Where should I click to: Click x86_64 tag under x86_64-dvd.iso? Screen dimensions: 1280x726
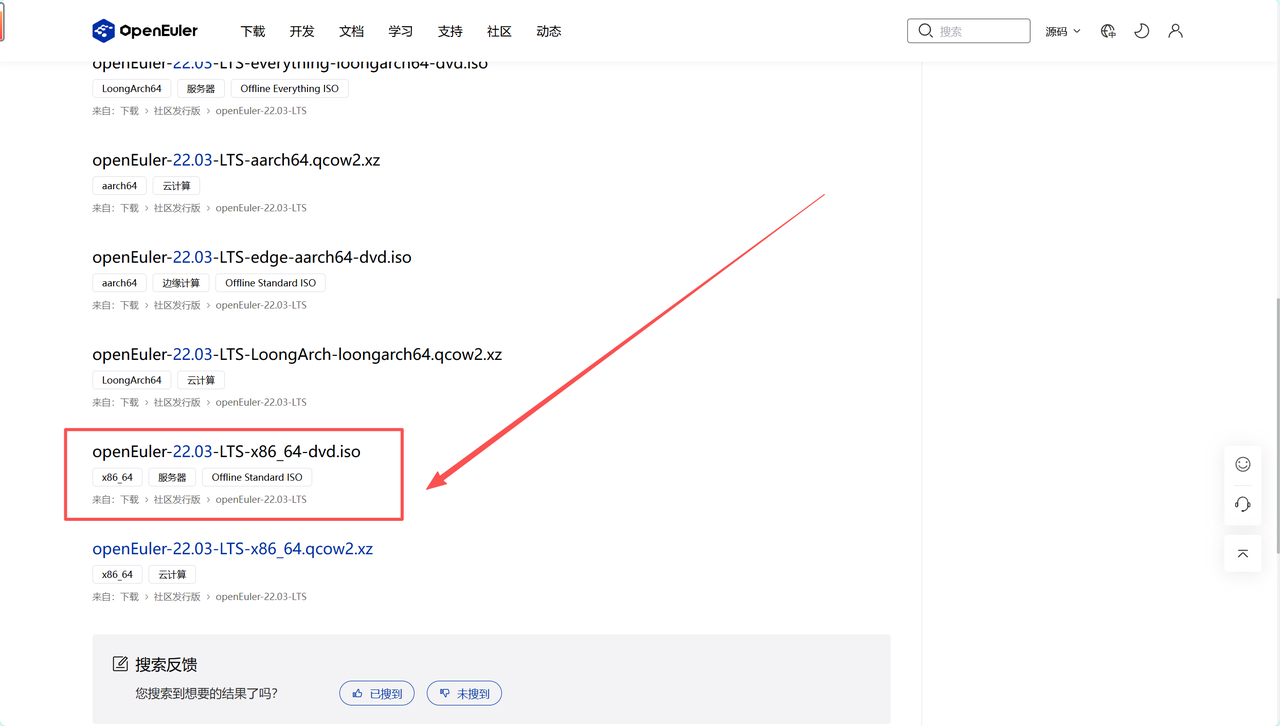[117, 478]
